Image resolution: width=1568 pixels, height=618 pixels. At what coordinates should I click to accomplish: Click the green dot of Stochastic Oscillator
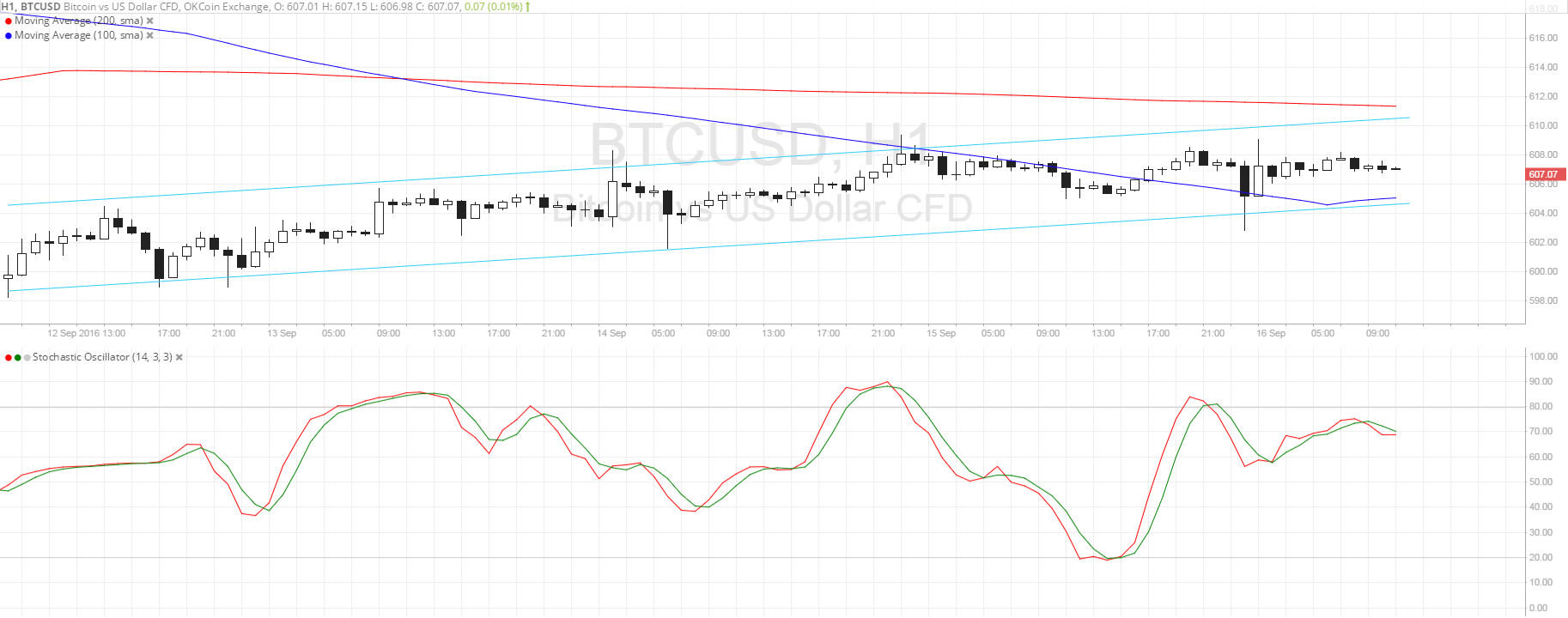pyautogui.click(x=17, y=357)
